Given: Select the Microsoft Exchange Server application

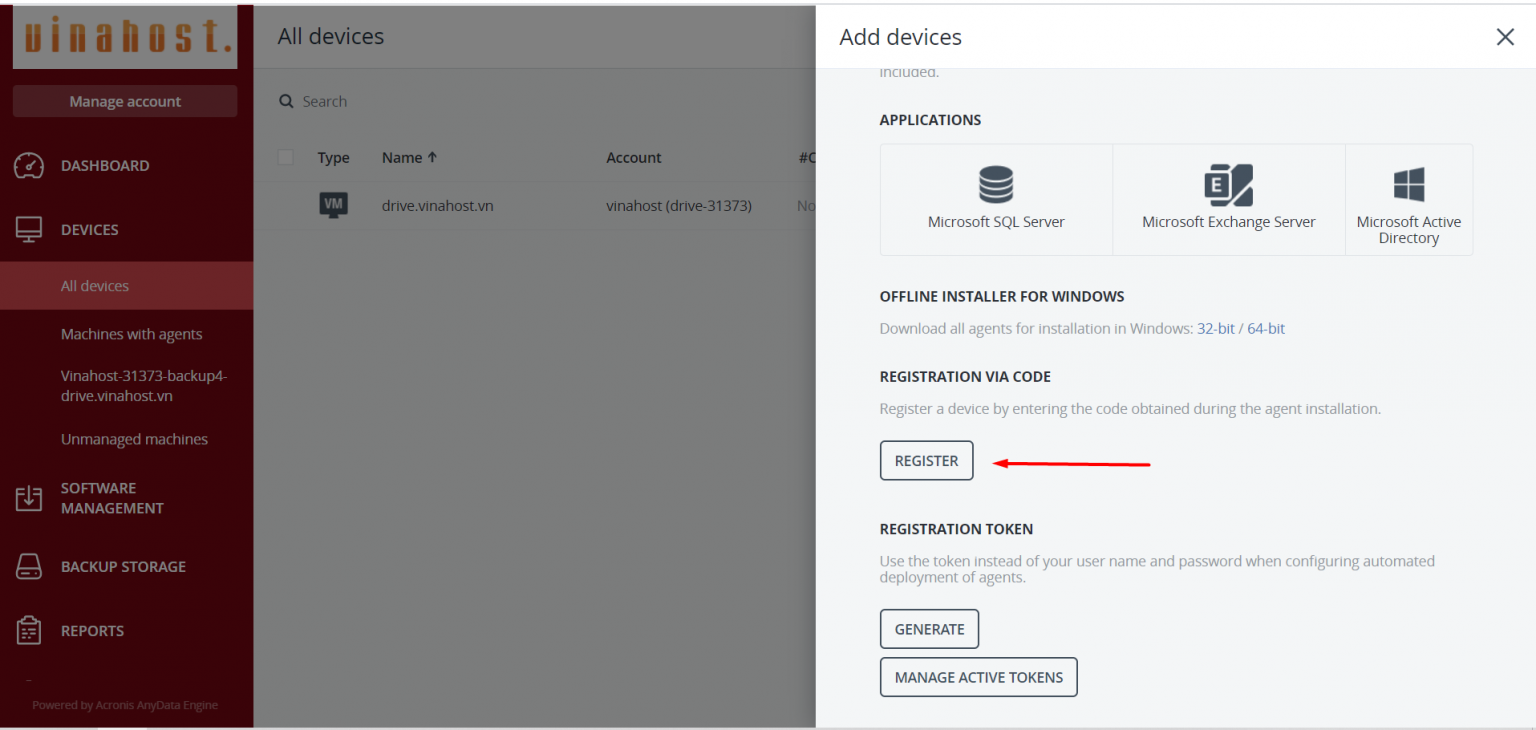Looking at the screenshot, I should pos(1228,199).
